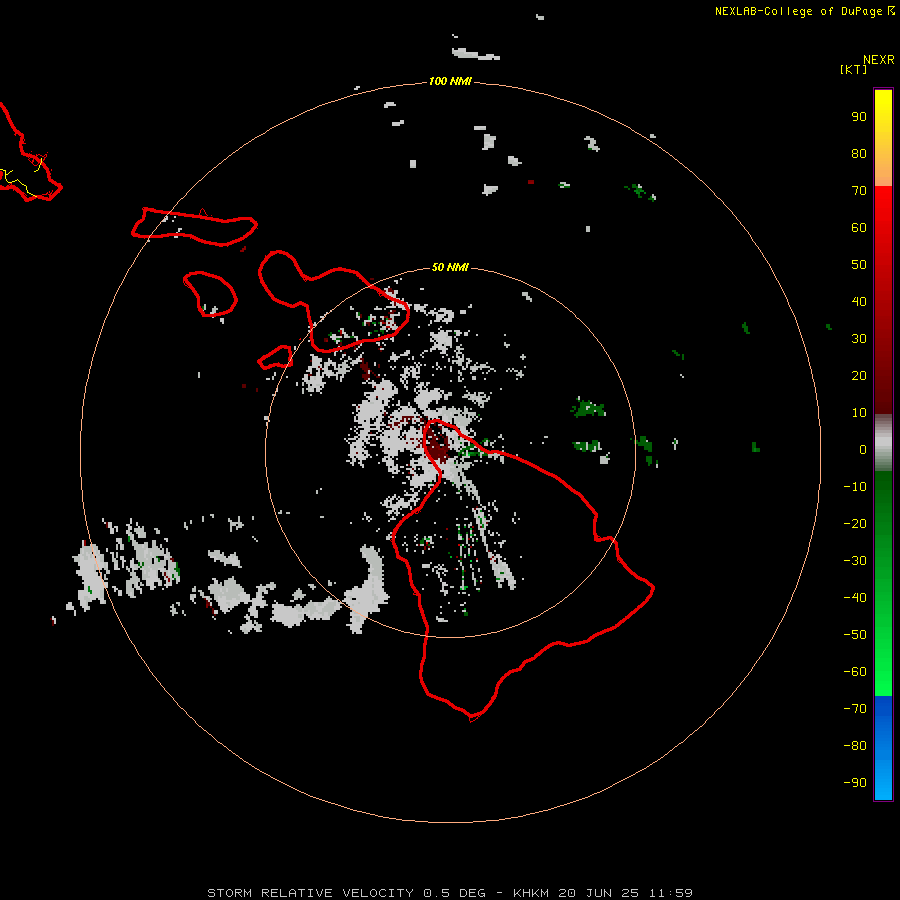900x900 pixels.
Task: Click the KHKM station identifier in caption
Action: tap(532, 893)
